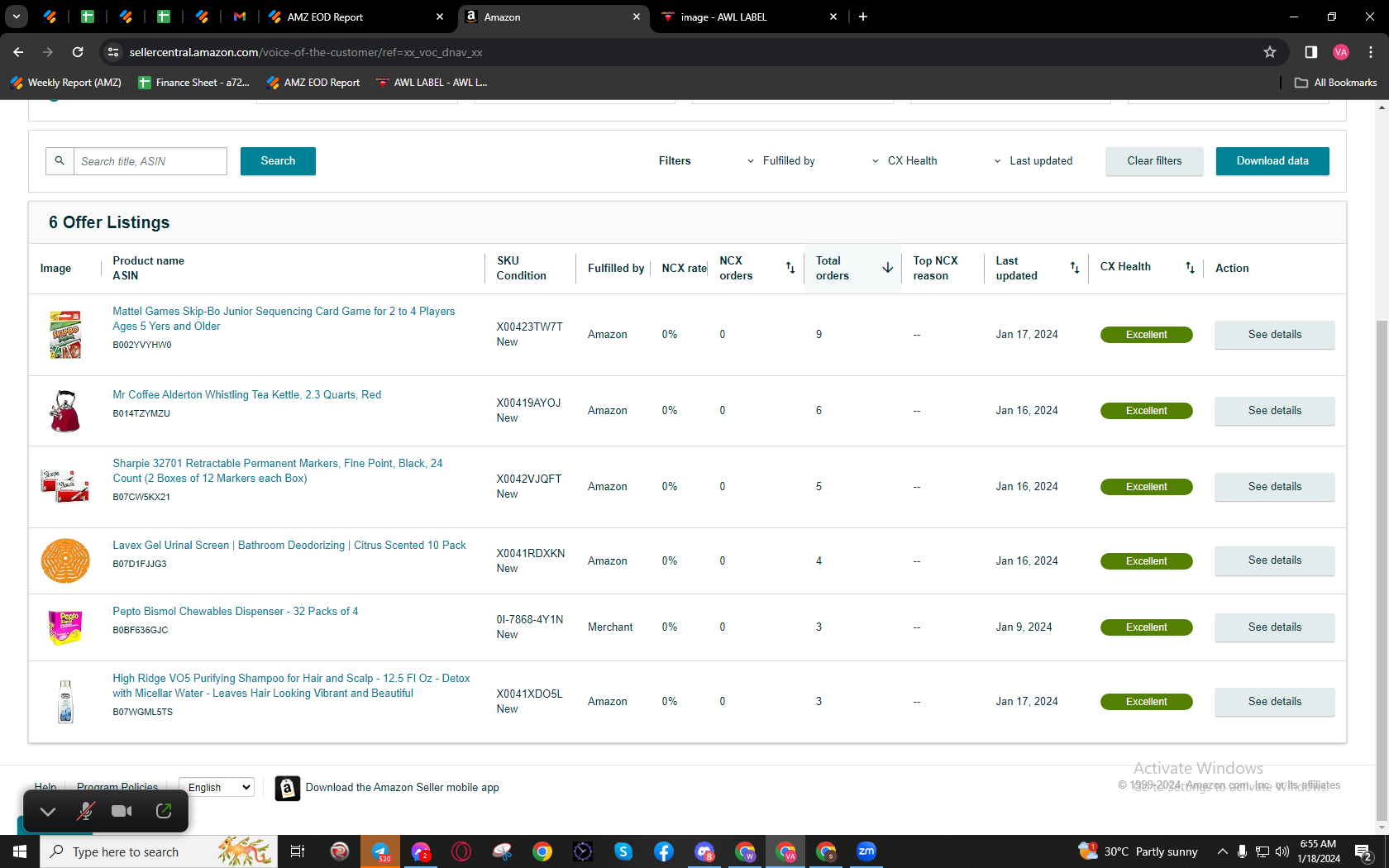Sort by the NCX orders column
Image resolution: width=1389 pixels, height=868 pixels.
790,268
